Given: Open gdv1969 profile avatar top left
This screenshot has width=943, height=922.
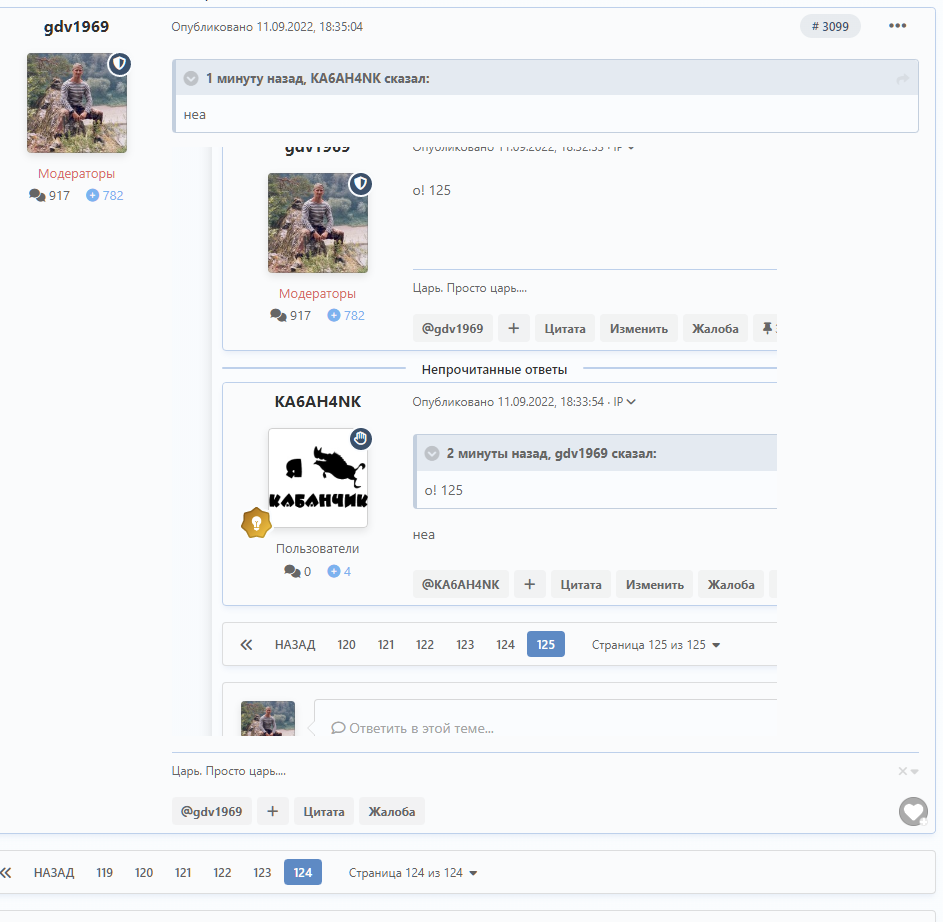Looking at the screenshot, I should pyautogui.click(x=77, y=103).
